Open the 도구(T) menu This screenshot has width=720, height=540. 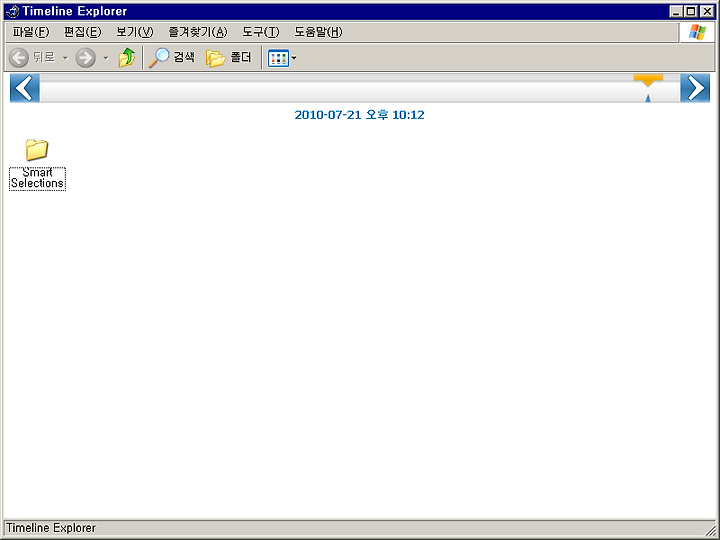261,32
